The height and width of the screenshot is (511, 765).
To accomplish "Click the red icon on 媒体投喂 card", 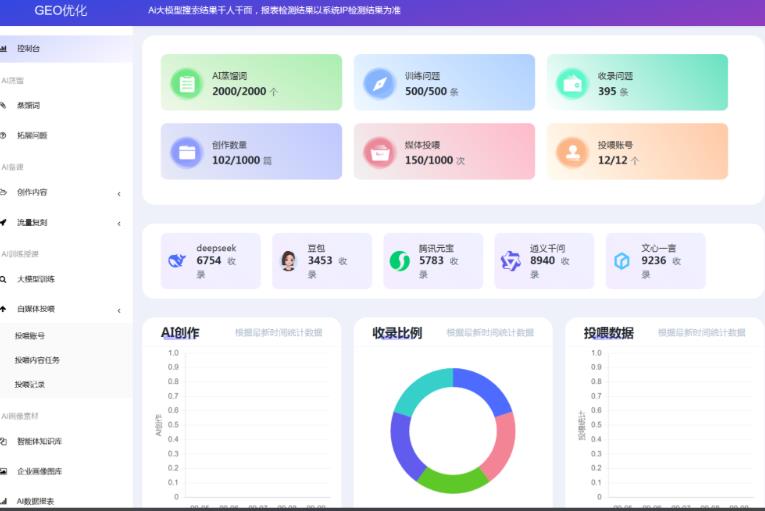I will coord(379,153).
